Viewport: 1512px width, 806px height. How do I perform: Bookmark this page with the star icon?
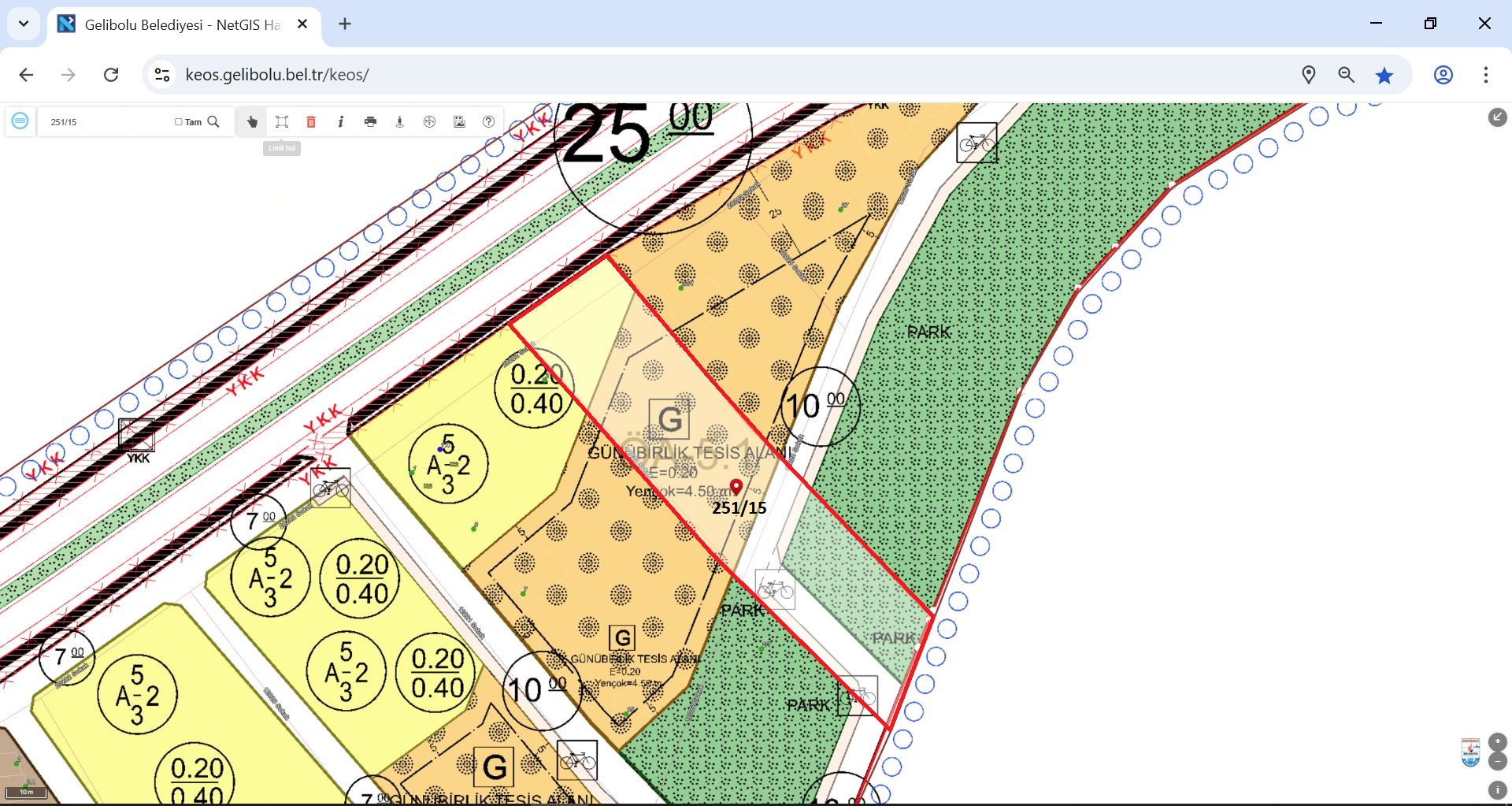1384,75
